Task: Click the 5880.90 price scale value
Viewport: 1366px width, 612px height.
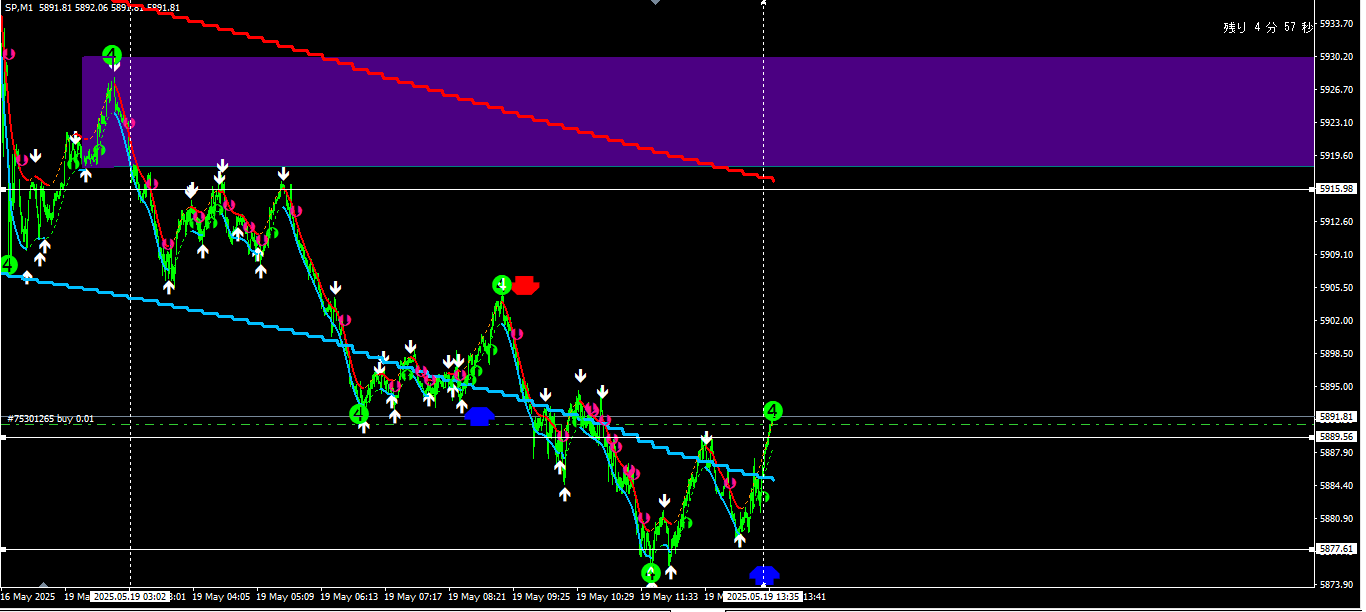Action: pos(1338,519)
